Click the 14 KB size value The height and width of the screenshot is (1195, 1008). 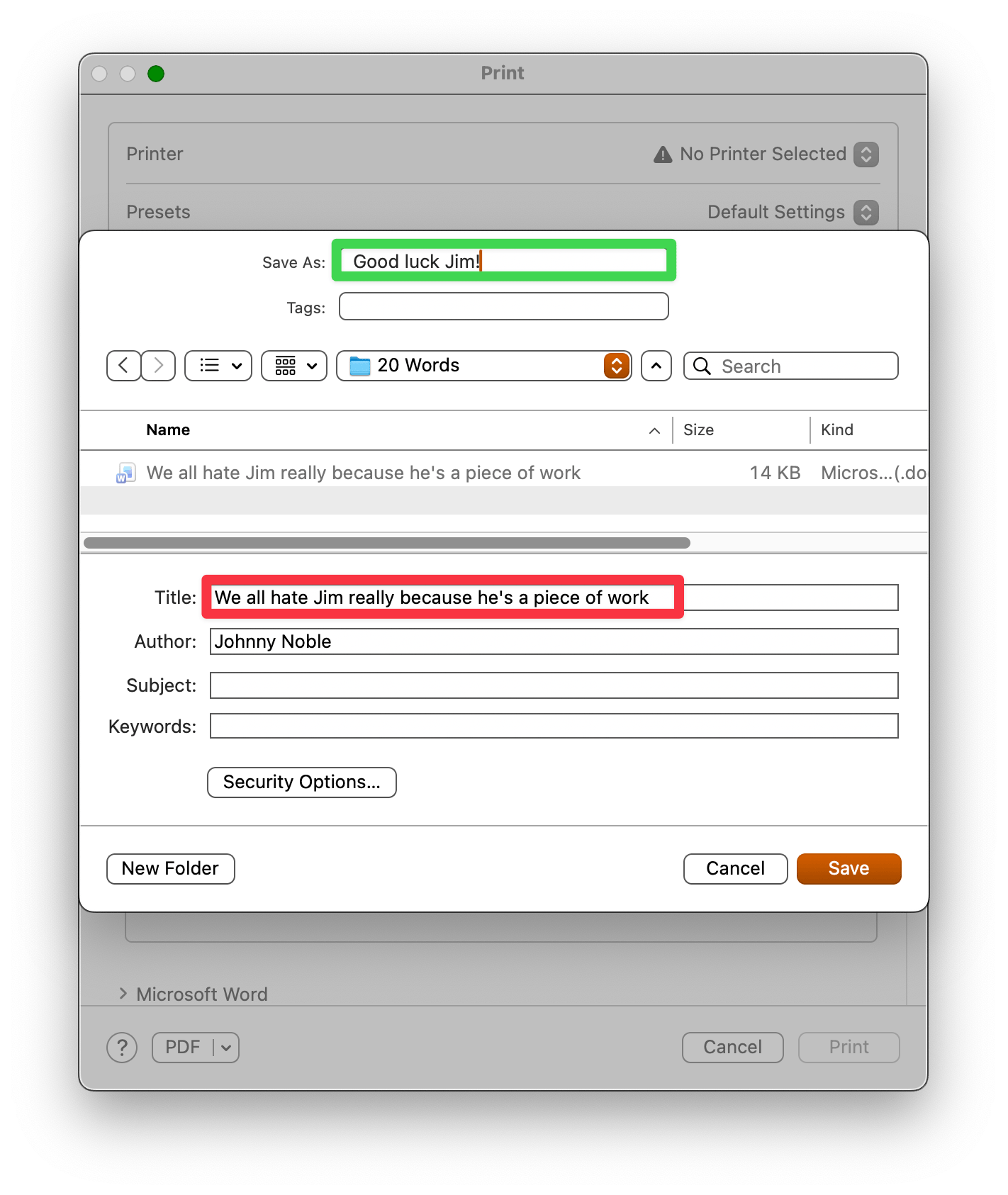click(775, 473)
